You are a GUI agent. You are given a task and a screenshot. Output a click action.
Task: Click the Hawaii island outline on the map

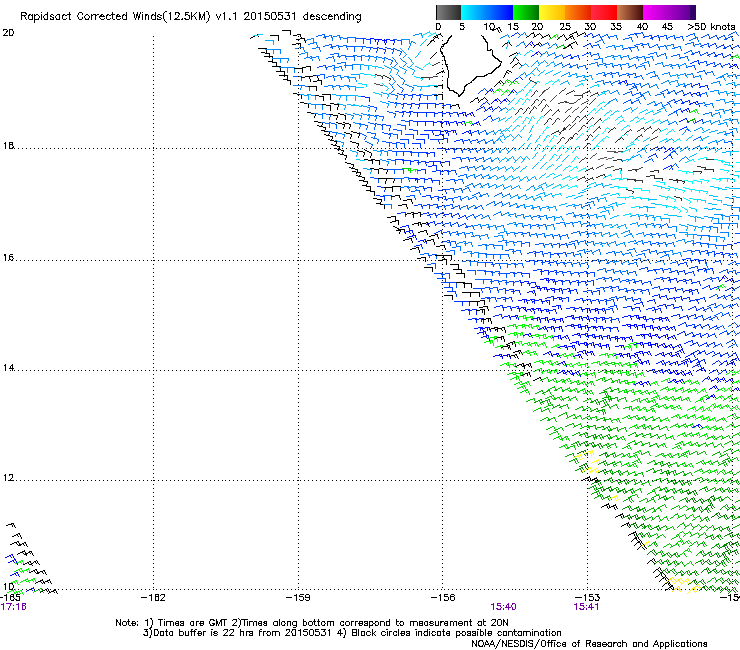tap(470, 64)
